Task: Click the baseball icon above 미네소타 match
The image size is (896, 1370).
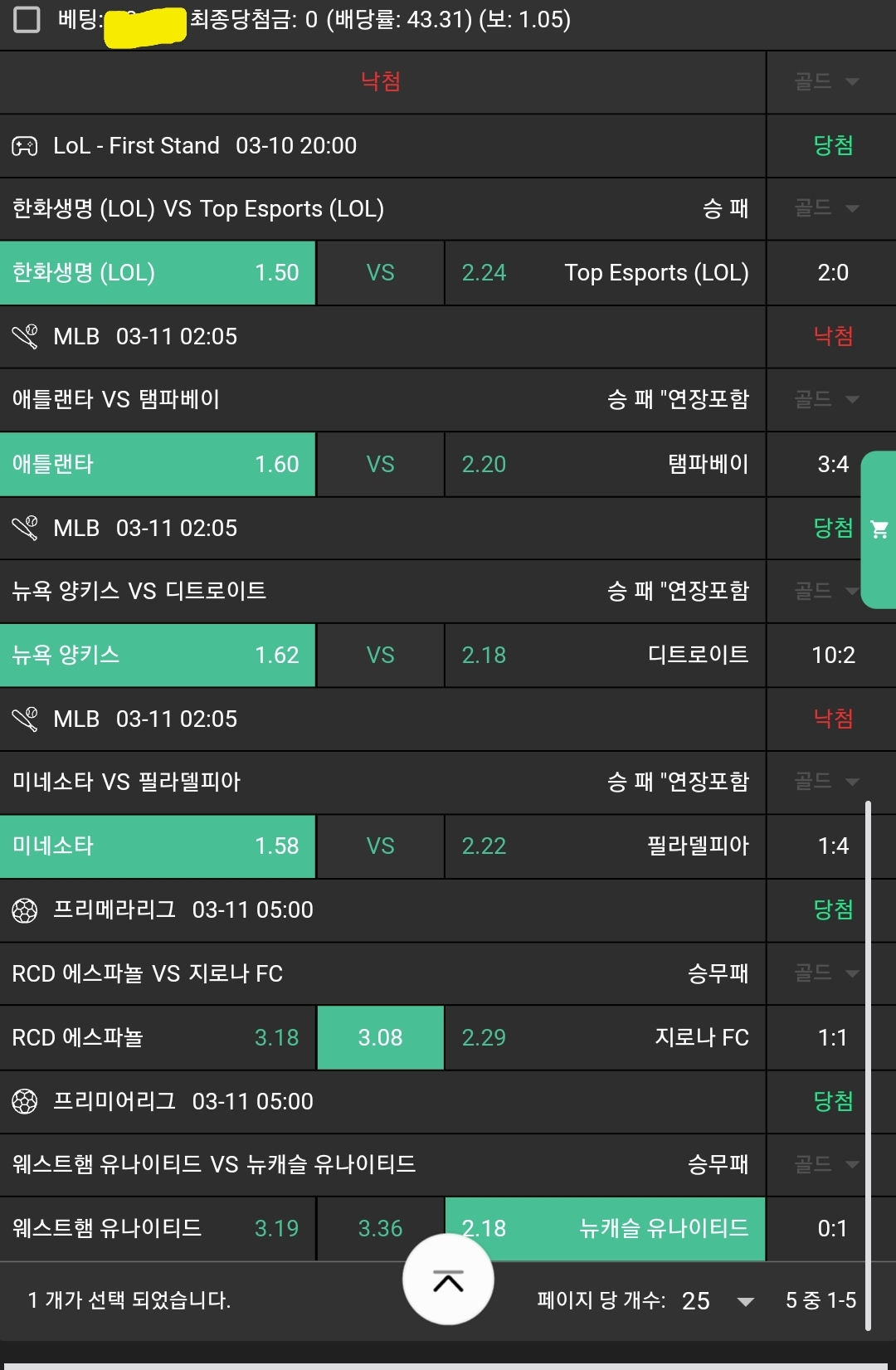Action: point(25,719)
